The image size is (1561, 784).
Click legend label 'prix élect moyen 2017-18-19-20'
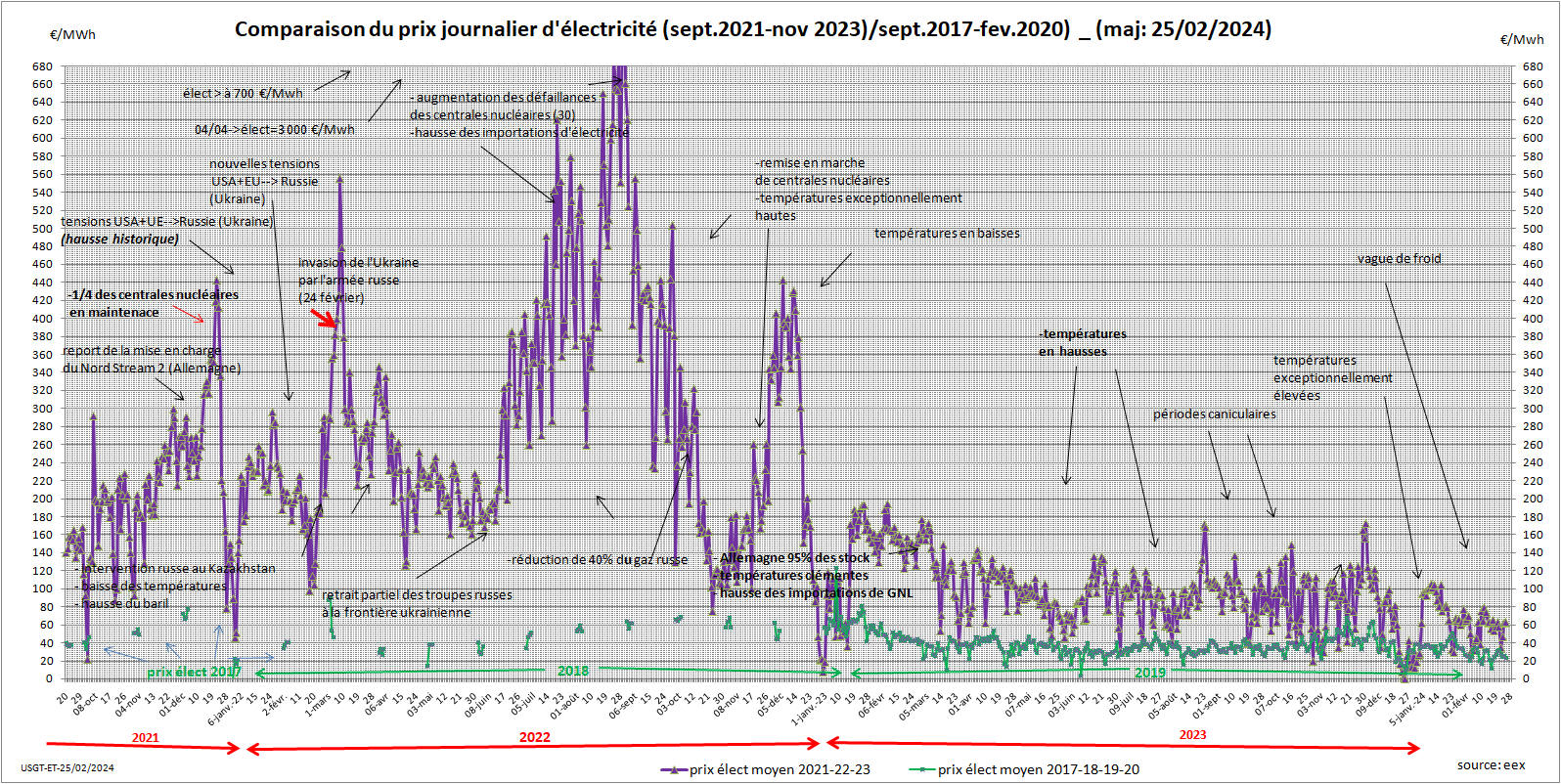click(1039, 769)
